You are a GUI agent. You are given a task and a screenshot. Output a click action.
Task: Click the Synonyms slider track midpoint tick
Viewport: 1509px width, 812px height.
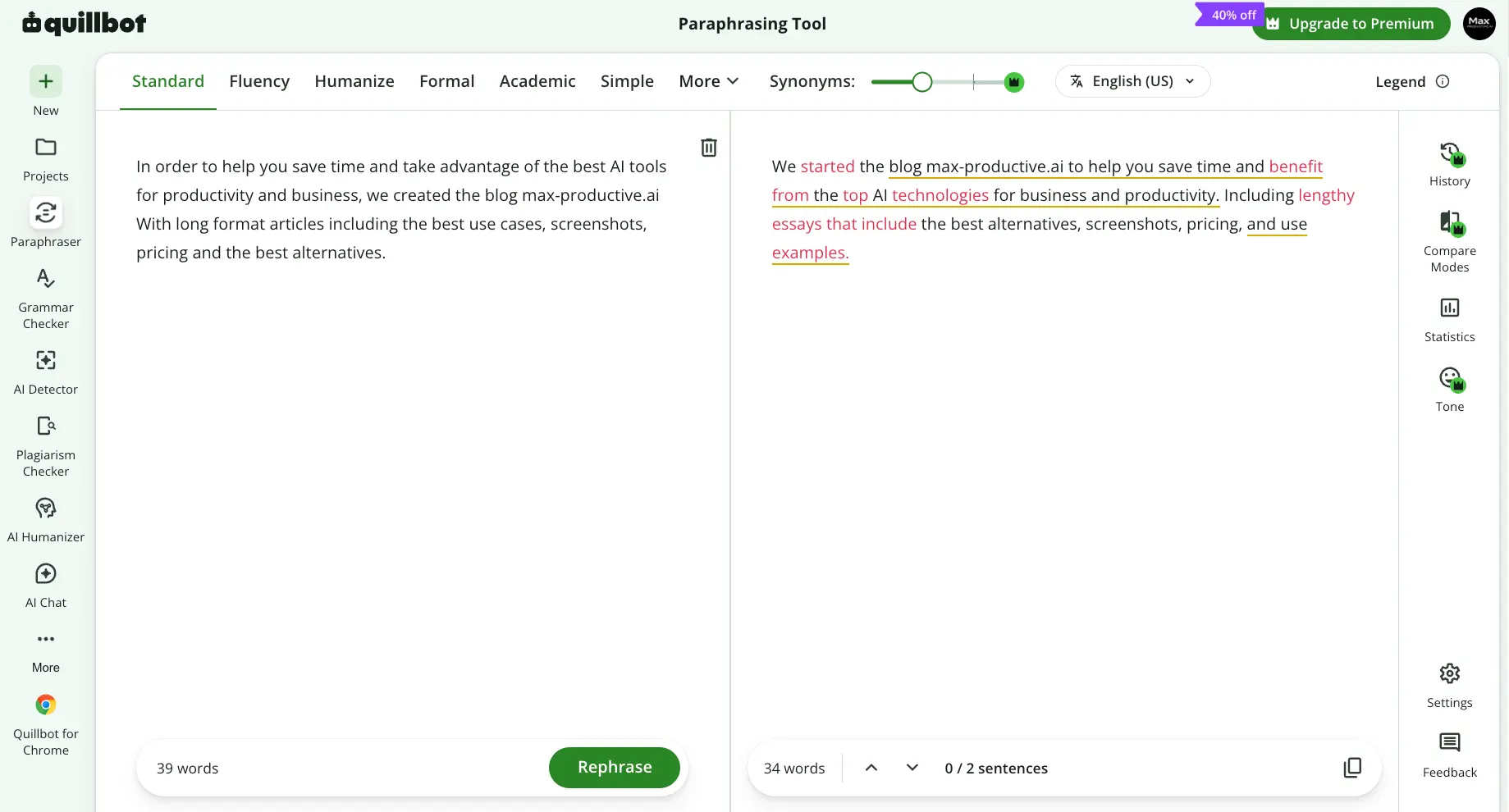(x=974, y=82)
